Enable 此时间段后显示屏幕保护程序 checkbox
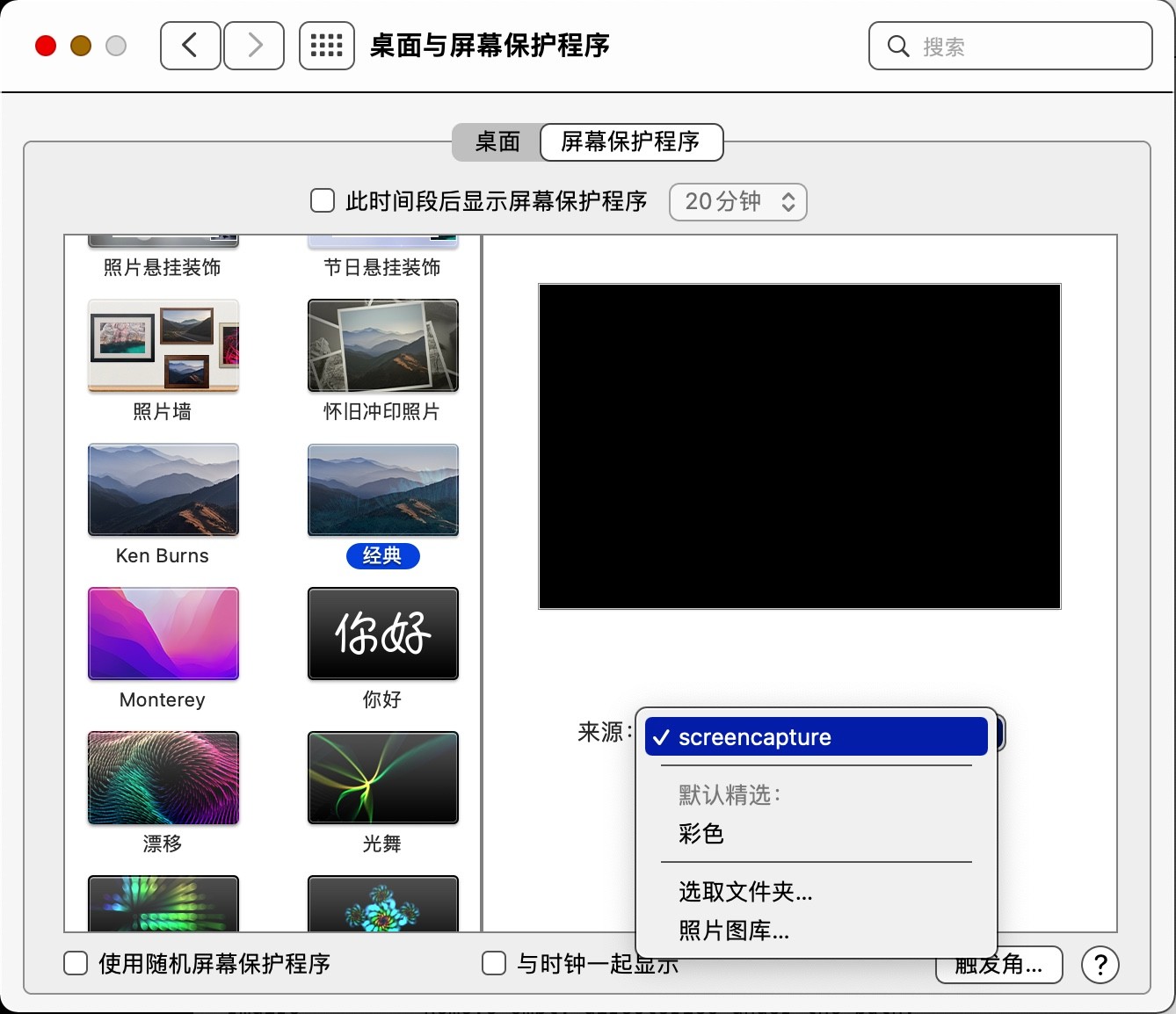The image size is (1176, 1014). coord(323,201)
